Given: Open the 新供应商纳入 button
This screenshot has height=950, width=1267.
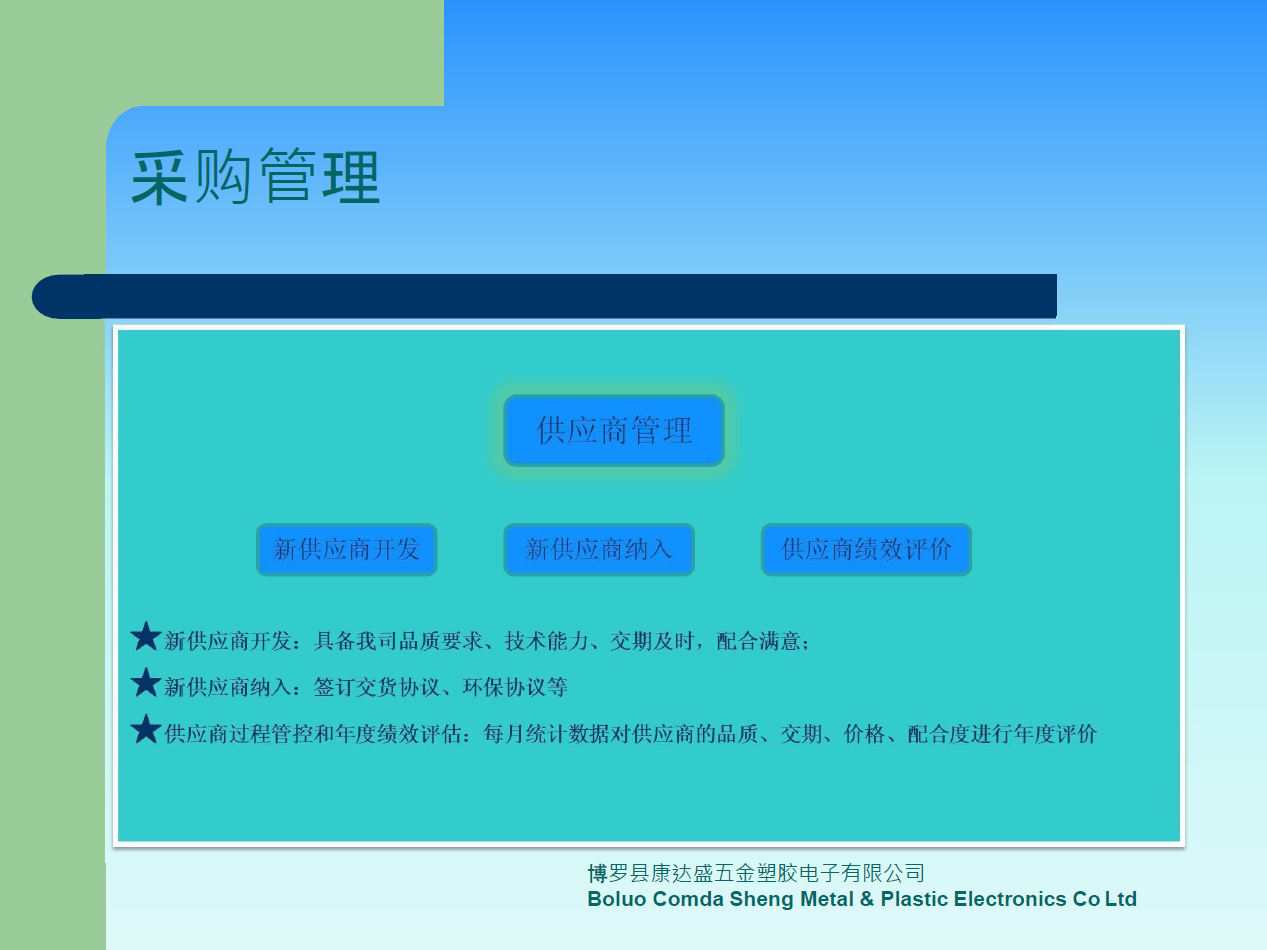Looking at the screenshot, I should [598, 549].
